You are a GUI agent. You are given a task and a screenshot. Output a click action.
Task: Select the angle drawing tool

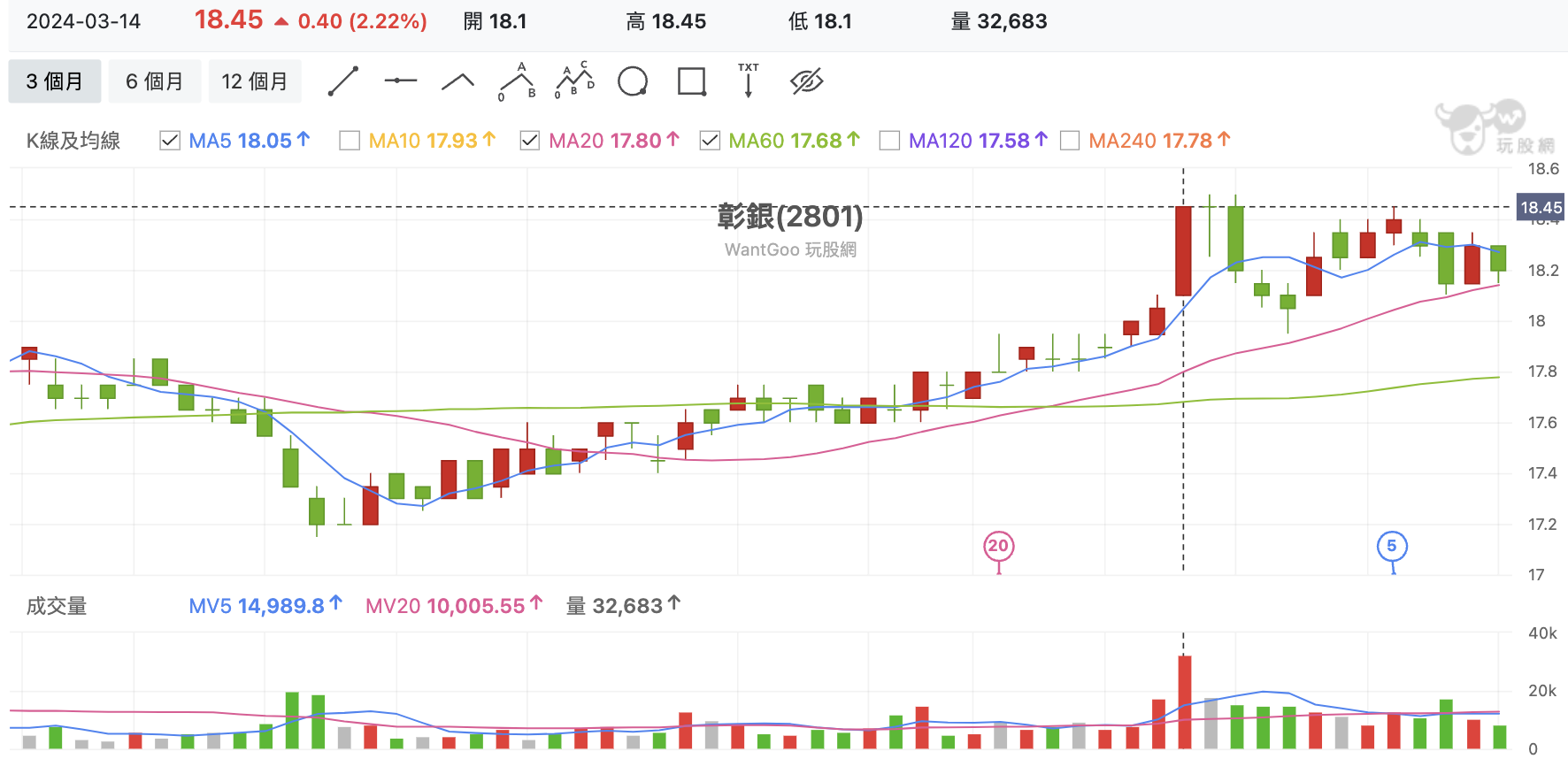click(457, 82)
